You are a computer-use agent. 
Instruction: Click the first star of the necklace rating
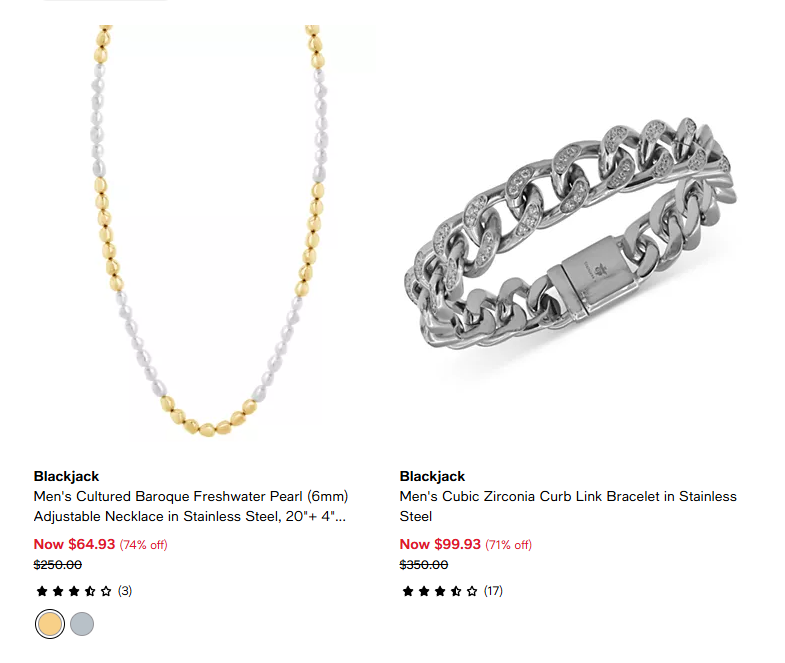(41, 591)
